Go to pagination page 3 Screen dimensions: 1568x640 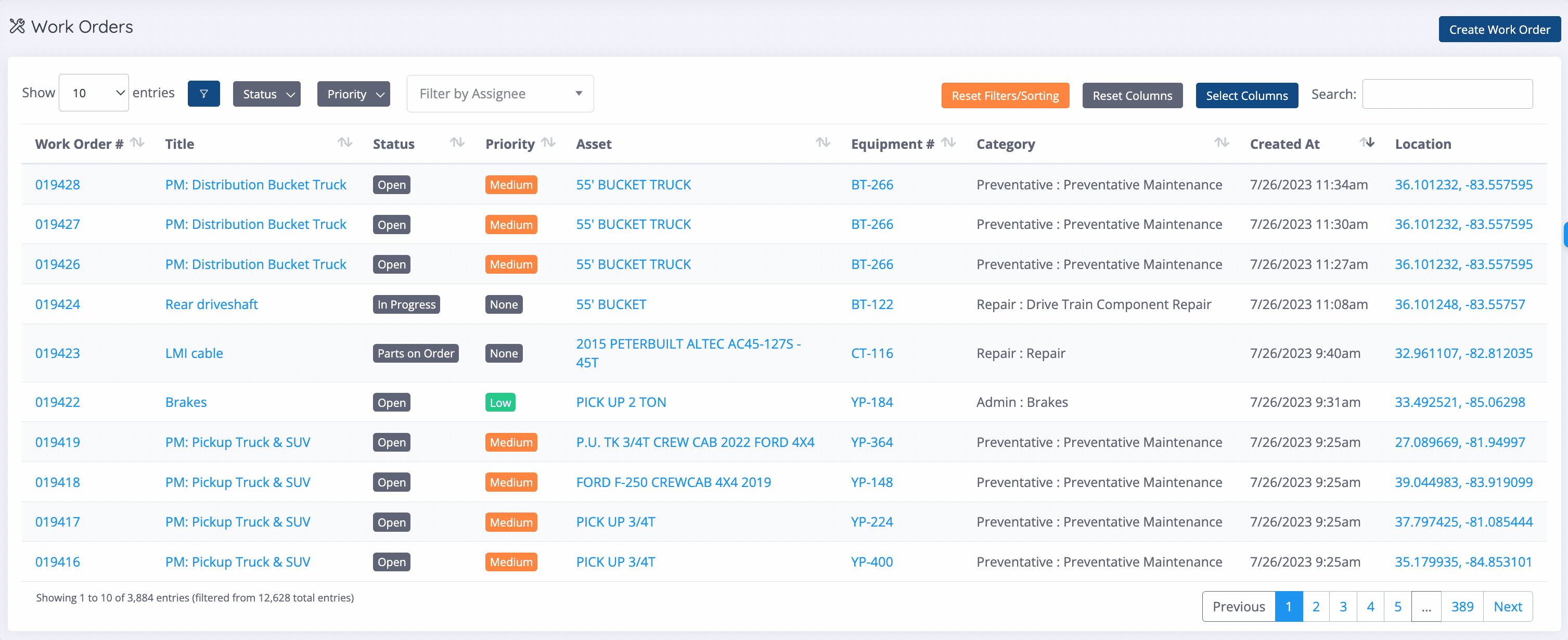(x=1343, y=607)
